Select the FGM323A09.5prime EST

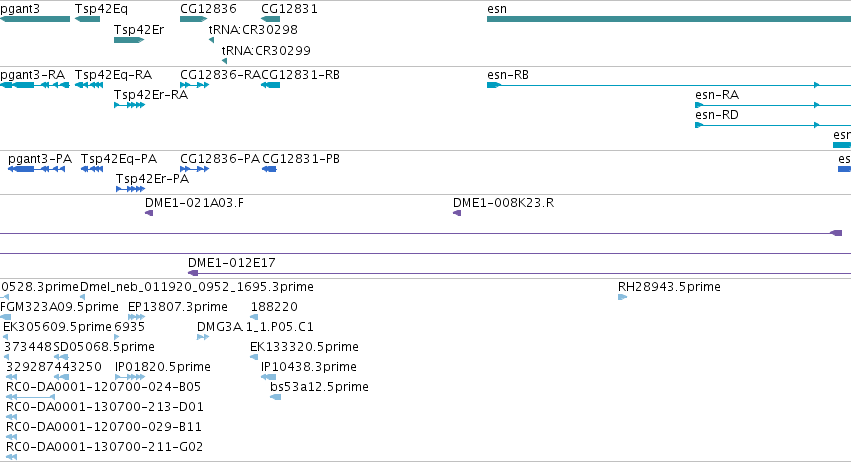(x=5, y=317)
